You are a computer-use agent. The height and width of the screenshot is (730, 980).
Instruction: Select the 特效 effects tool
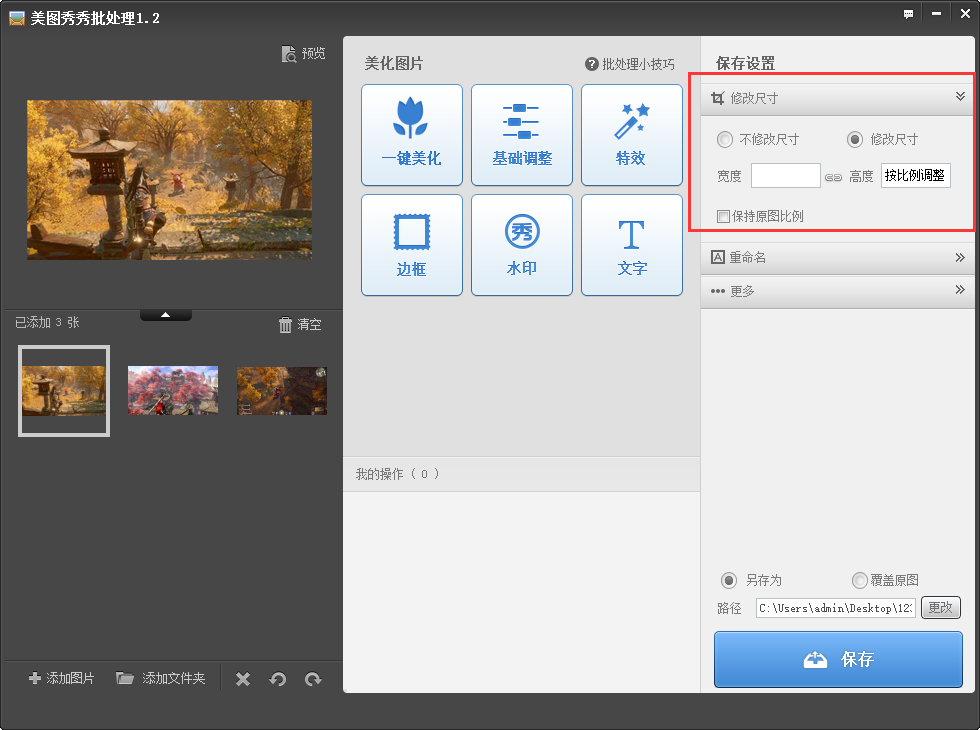click(x=631, y=134)
